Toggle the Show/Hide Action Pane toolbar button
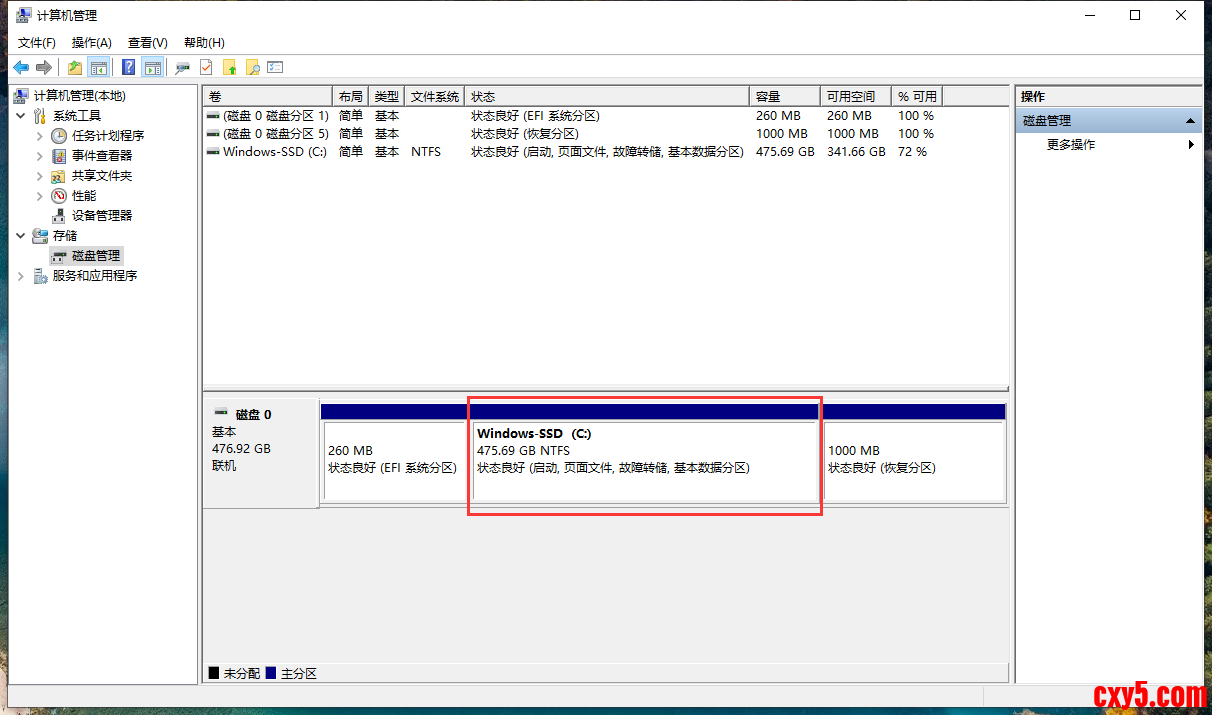 [x=152, y=68]
